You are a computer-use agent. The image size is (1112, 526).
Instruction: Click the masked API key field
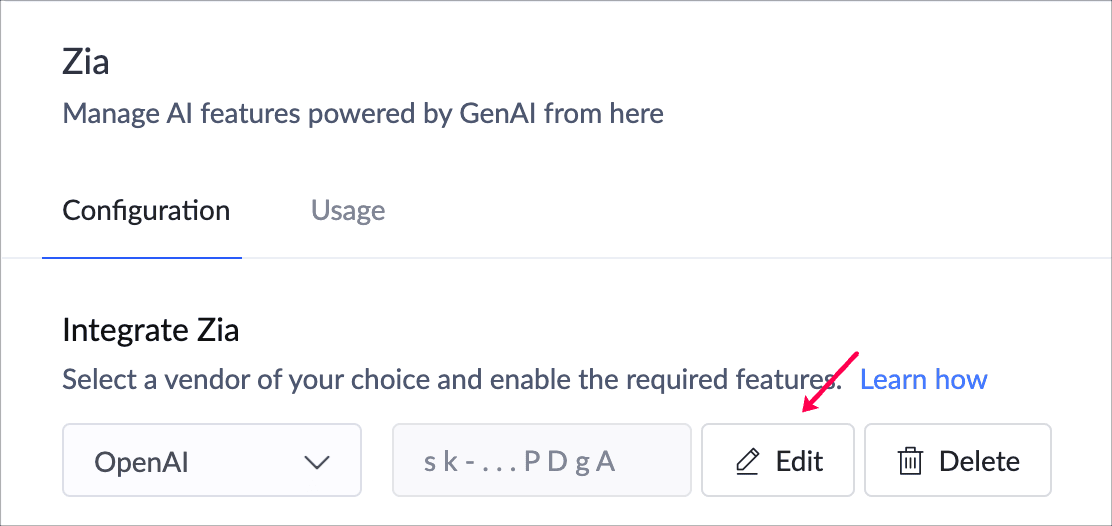tap(541, 461)
